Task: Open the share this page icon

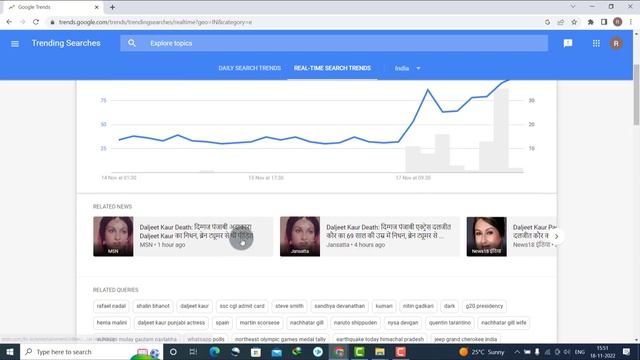Action: [560, 22]
